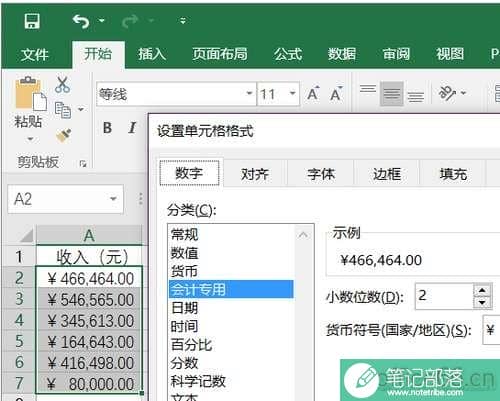Select row 4 header
The width and height of the screenshot is (500, 401).
(x=19, y=320)
